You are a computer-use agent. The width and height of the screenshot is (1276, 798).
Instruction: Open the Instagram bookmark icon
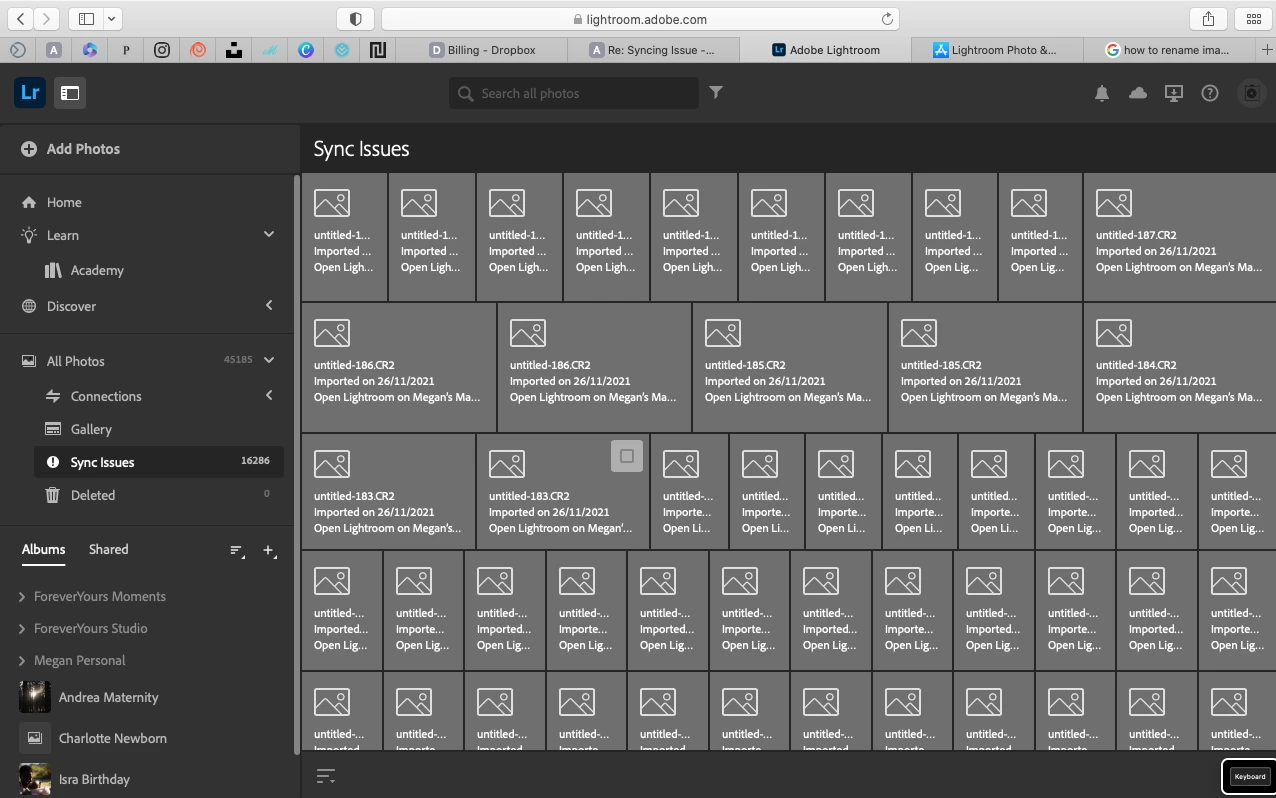pos(162,49)
